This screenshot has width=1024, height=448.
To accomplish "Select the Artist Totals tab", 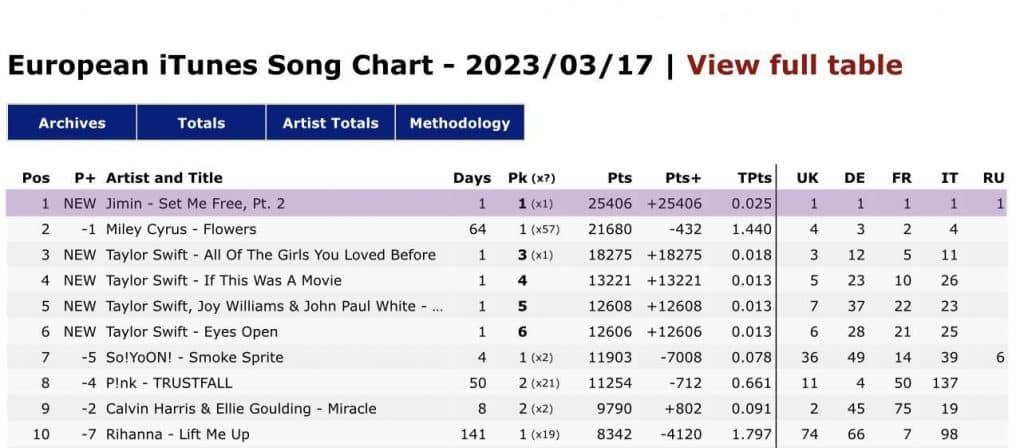I will click(x=330, y=123).
